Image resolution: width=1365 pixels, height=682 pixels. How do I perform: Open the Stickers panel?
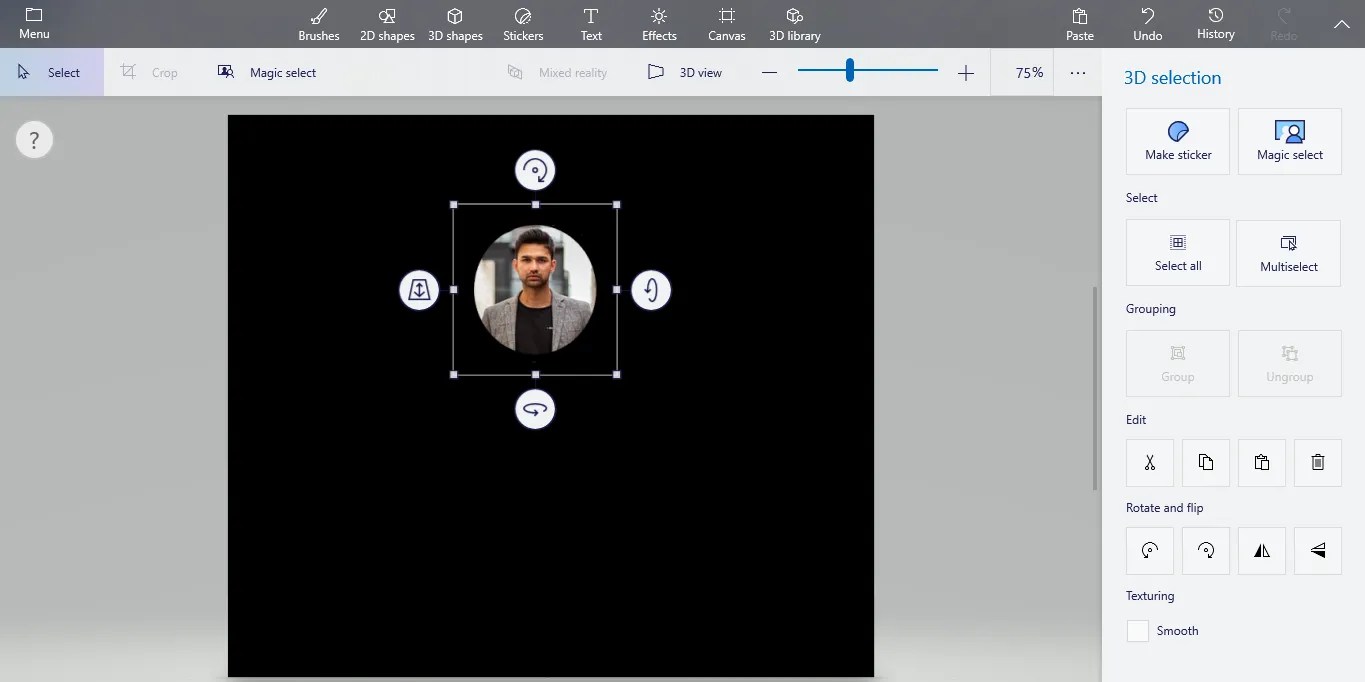522,24
